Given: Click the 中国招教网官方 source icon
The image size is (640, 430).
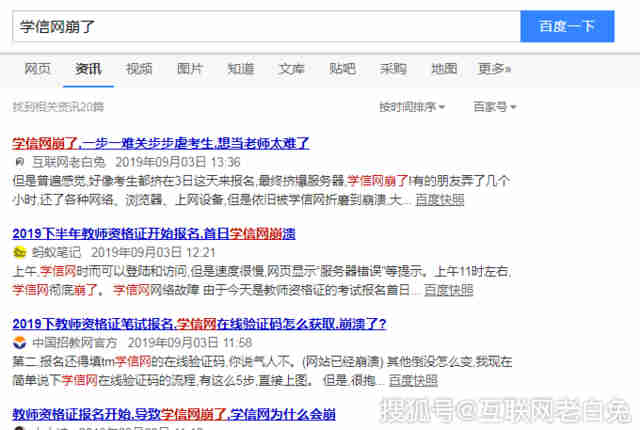Looking at the screenshot, I should click(x=19, y=343).
